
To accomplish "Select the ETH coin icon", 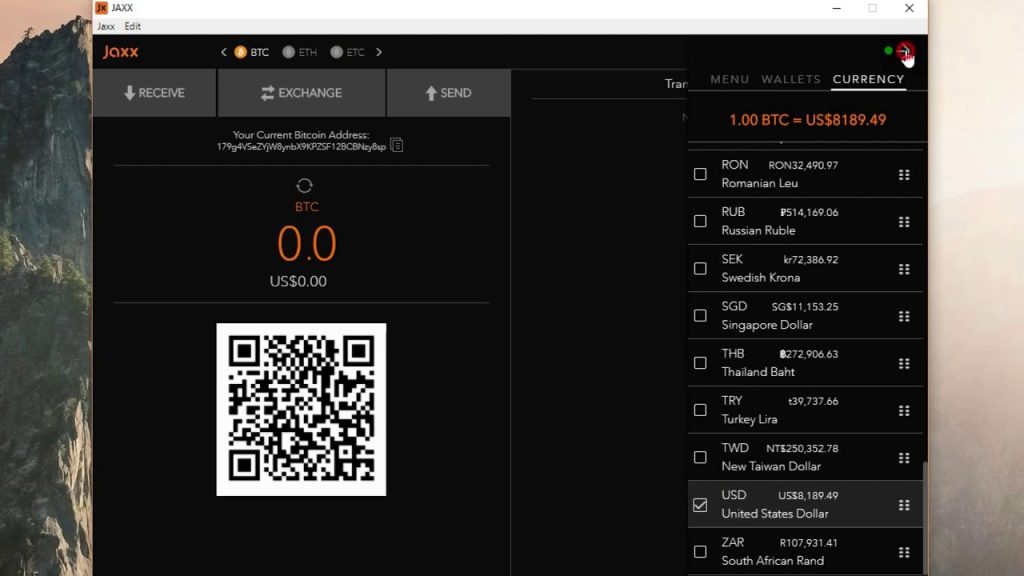I will coord(289,52).
